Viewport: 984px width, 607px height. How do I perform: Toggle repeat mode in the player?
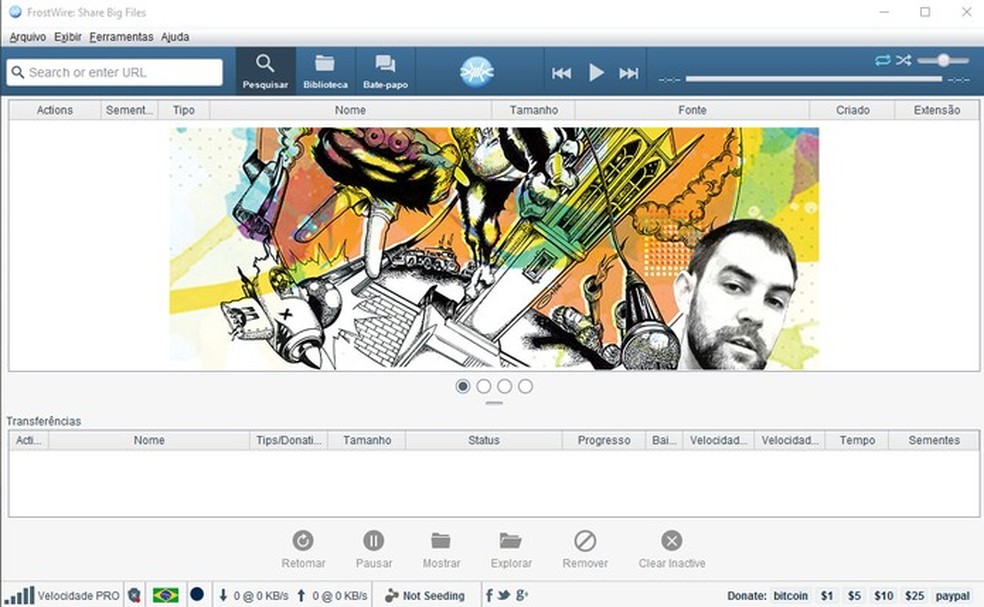click(882, 60)
